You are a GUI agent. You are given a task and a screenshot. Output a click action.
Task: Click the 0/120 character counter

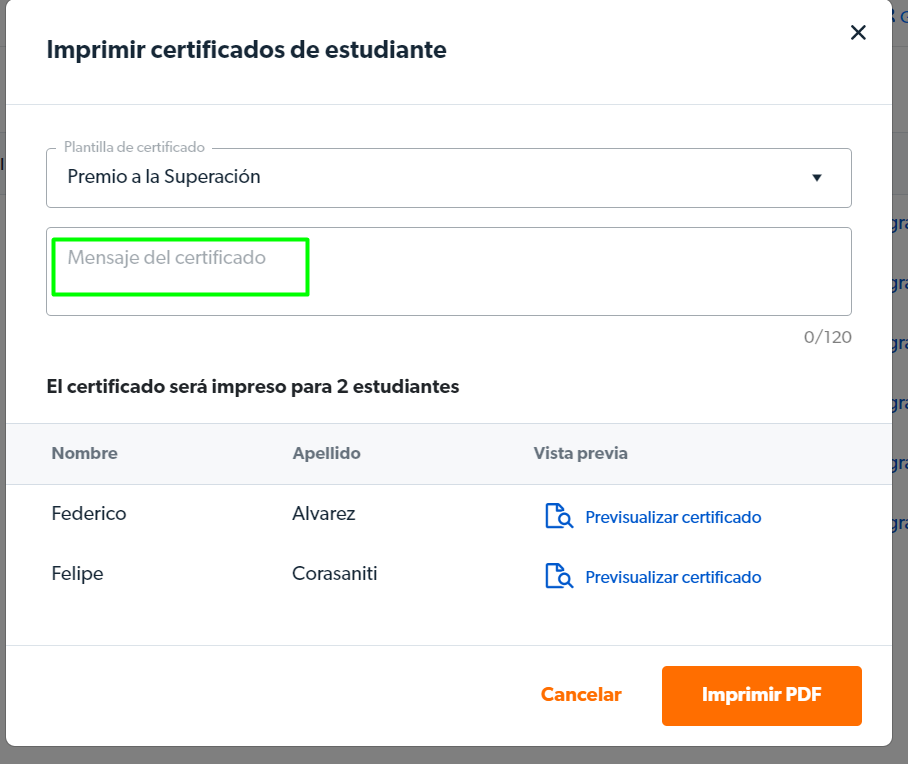(x=828, y=337)
